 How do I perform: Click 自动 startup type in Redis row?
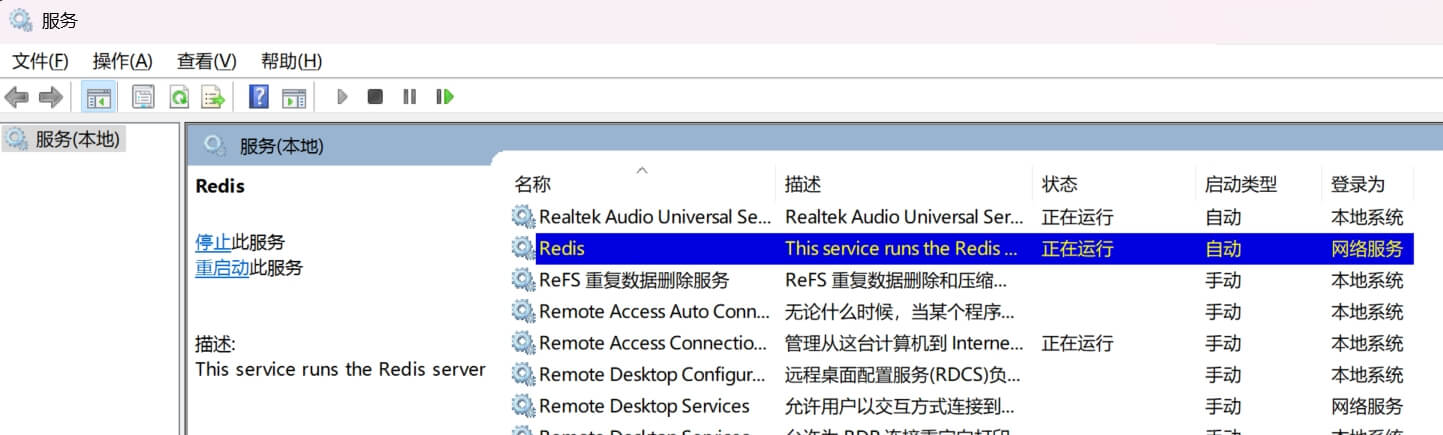(1223, 248)
